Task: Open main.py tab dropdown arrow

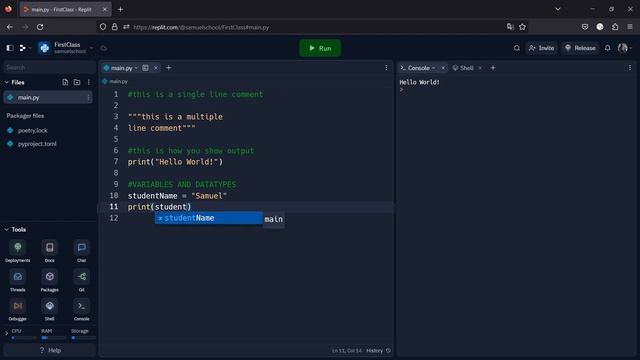Action: 136,68
